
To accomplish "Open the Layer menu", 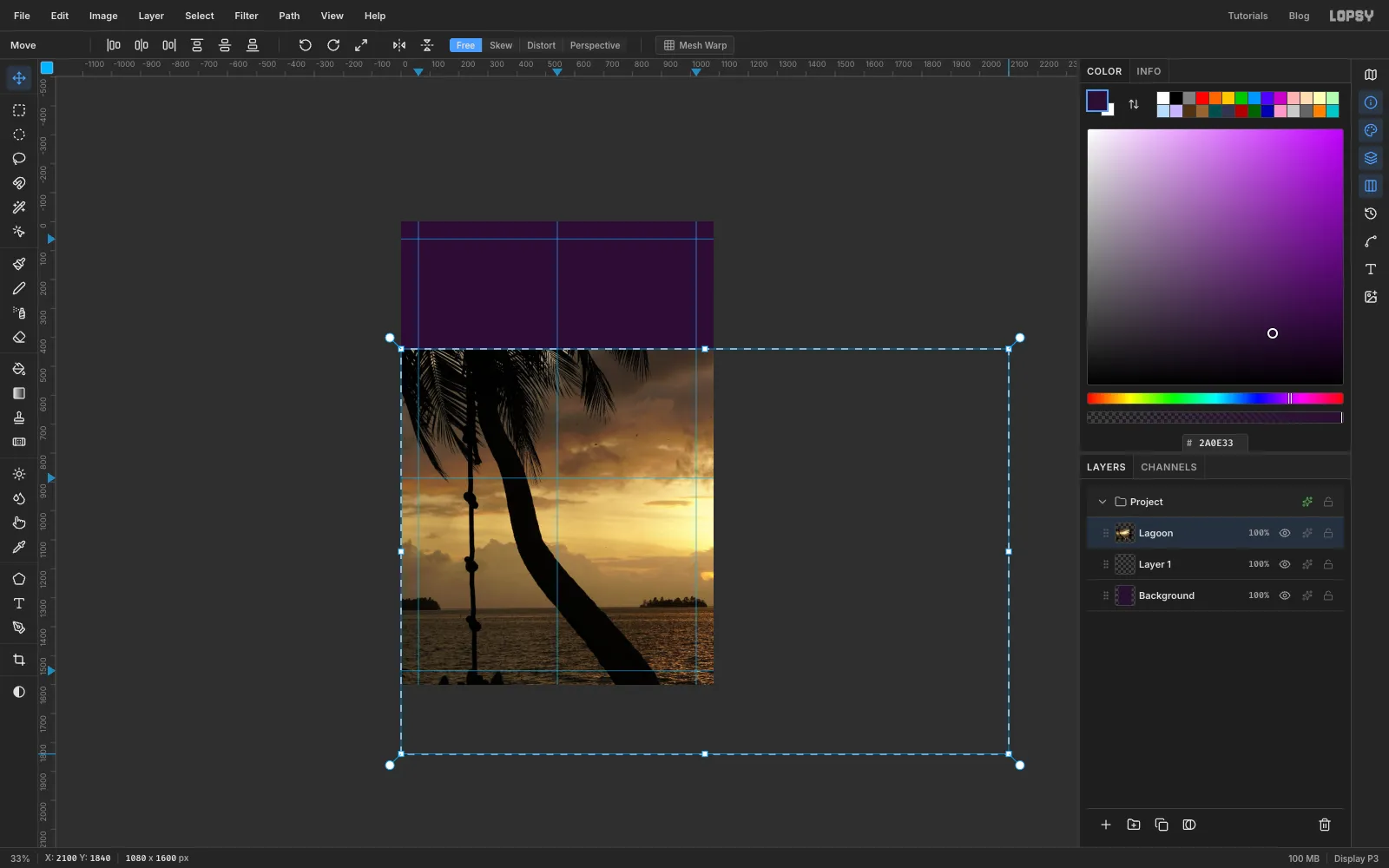I will 151,16.
